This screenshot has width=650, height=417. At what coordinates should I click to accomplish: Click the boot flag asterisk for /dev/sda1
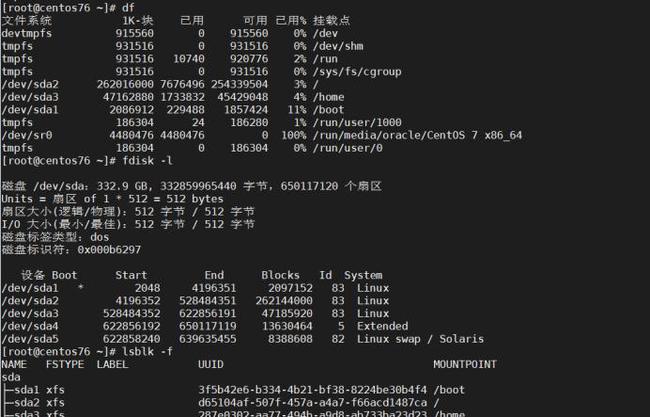[x=80, y=287]
